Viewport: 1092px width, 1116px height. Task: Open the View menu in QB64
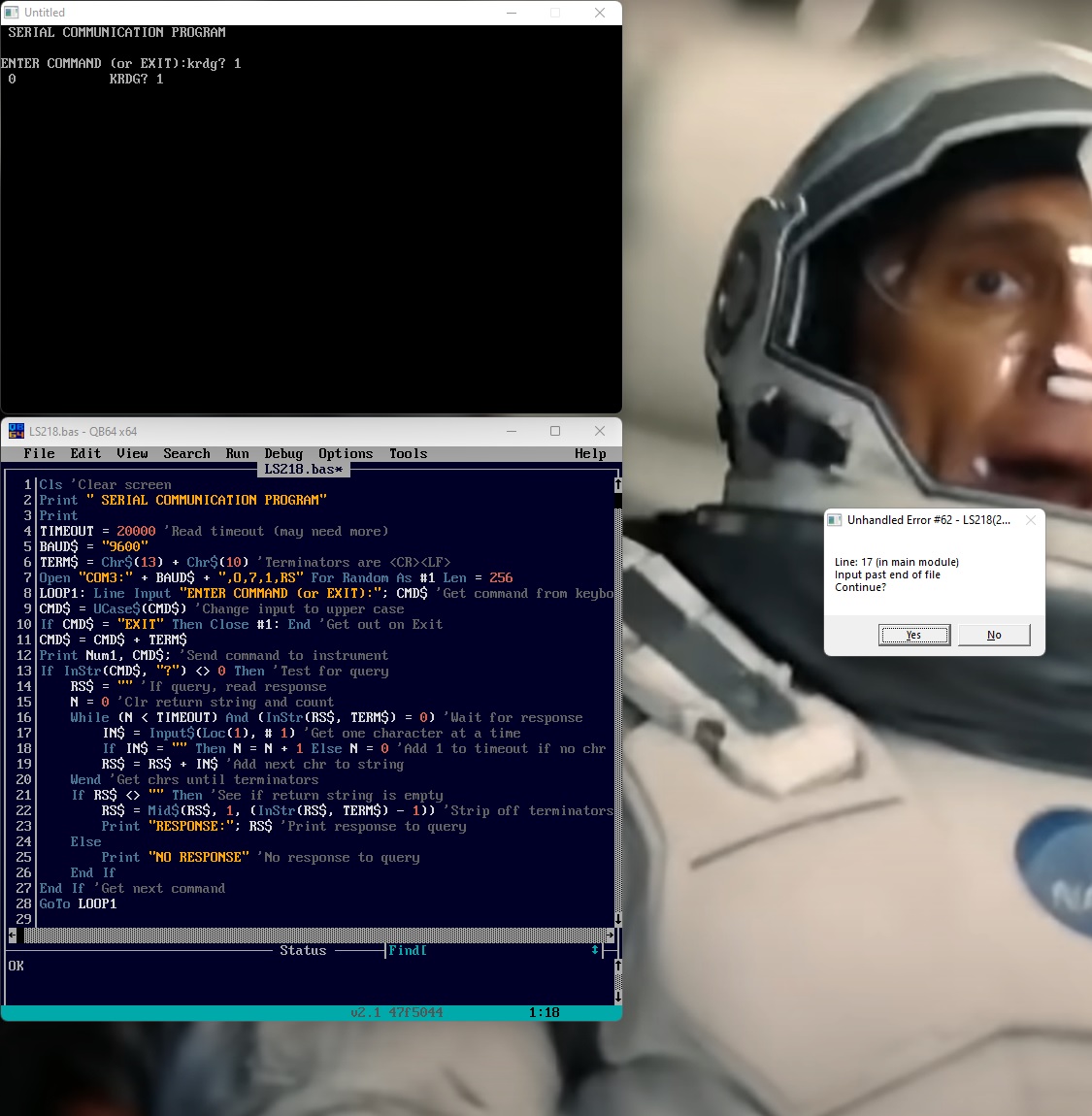click(132, 453)
